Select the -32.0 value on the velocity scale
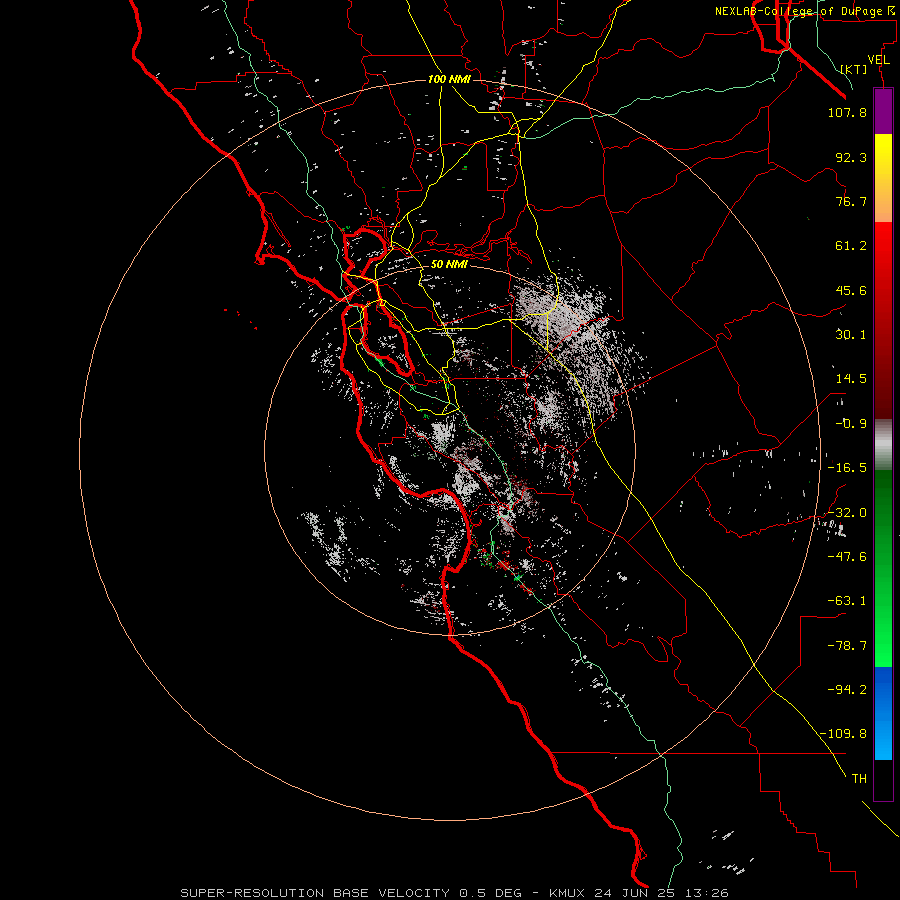 [847, 513]
